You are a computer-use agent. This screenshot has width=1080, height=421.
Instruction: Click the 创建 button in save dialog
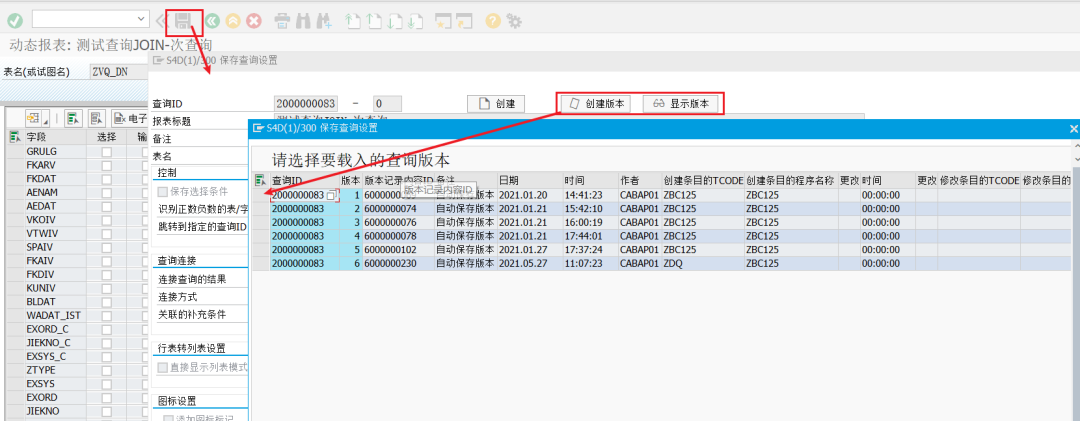point(496,104)
